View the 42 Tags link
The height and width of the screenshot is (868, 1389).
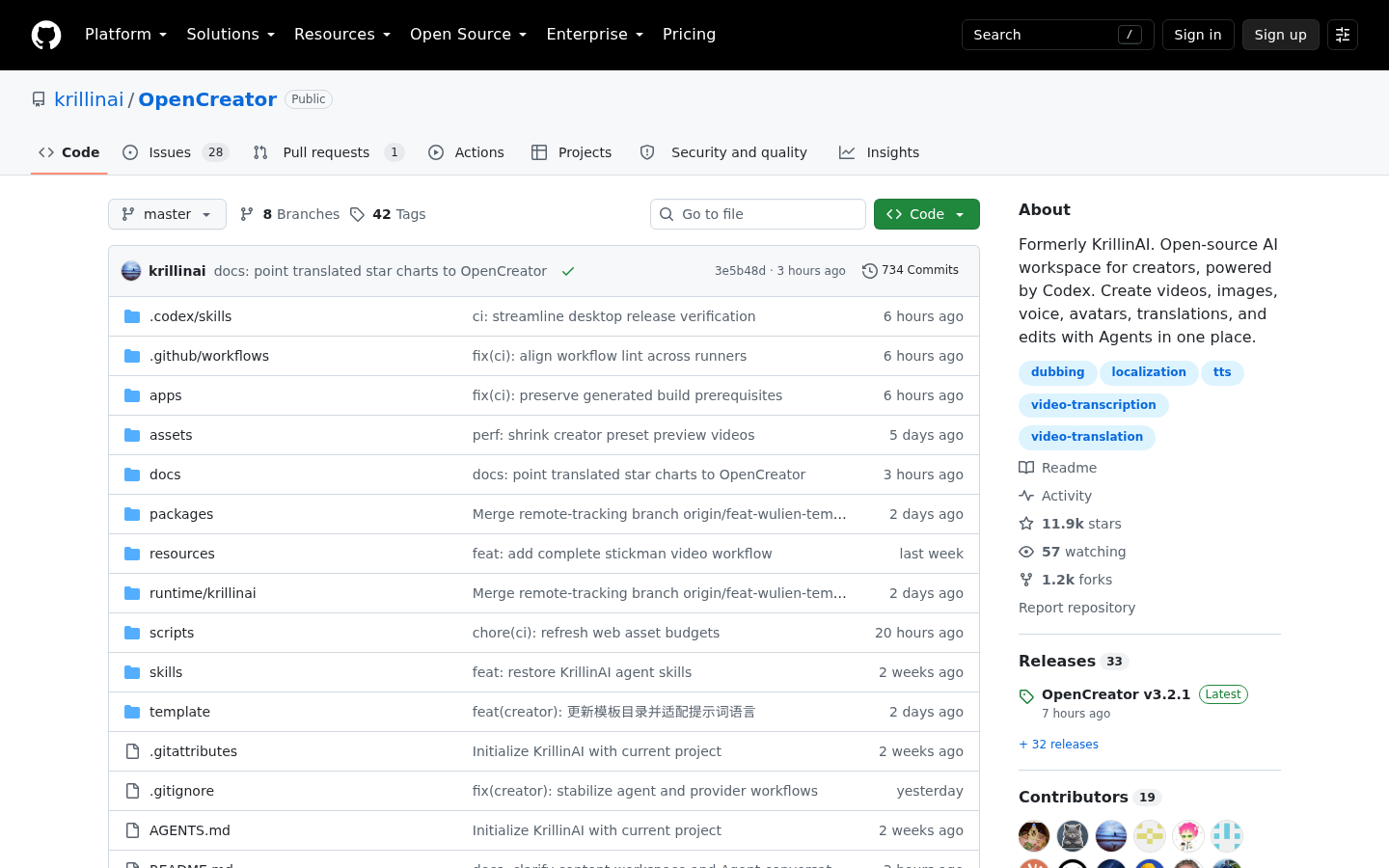tap(388, 214)
